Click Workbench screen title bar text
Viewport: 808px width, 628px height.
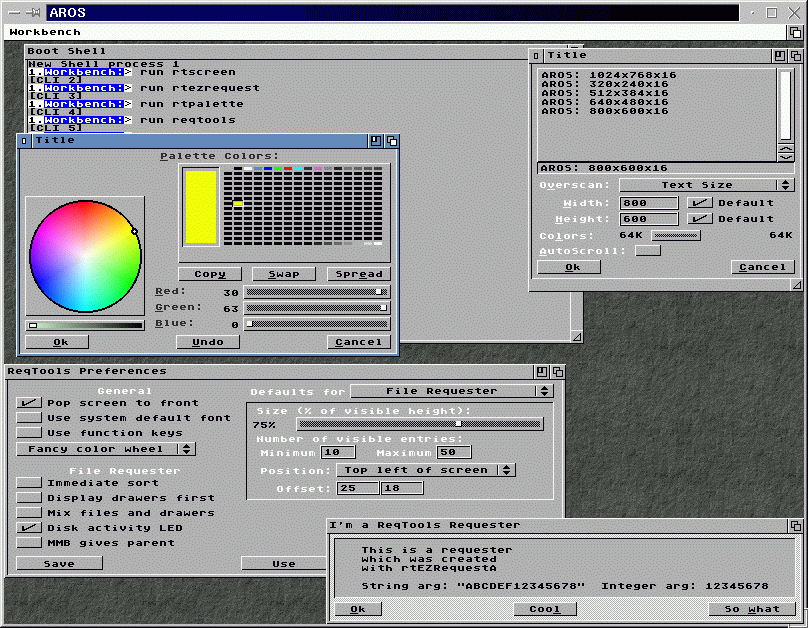pyautogui.click(x=45, y=32)
